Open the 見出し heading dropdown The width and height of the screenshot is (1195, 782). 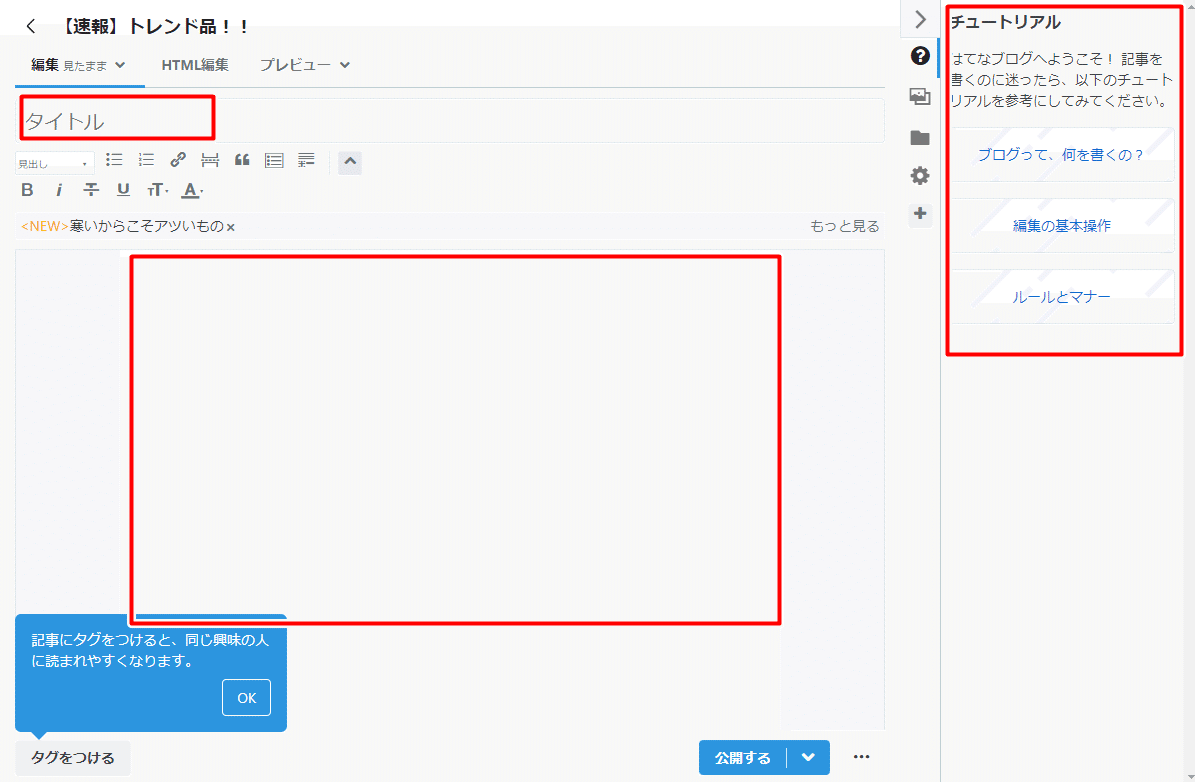(x=54, y=163)
